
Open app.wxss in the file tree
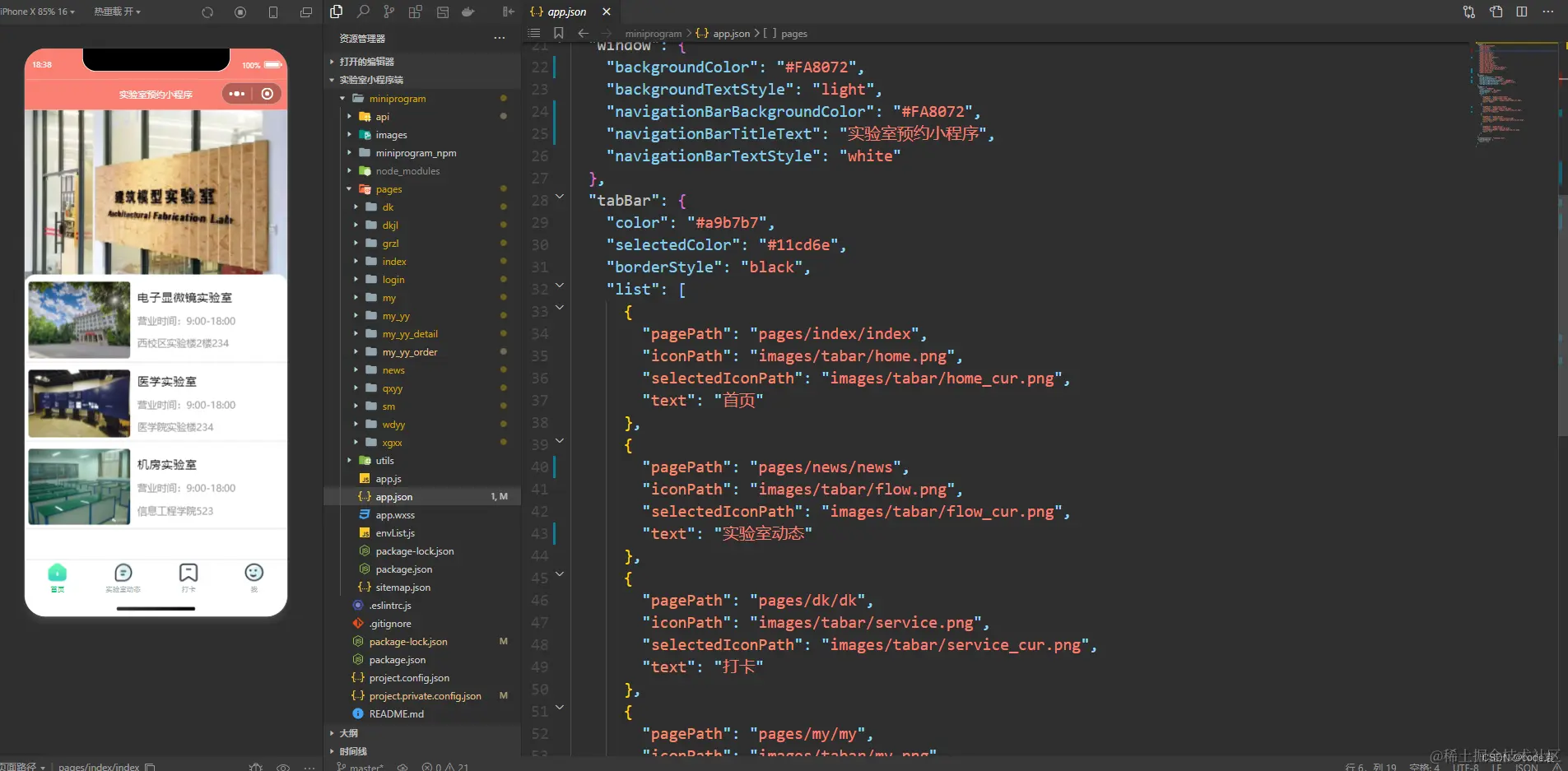[x=423, y=515]
